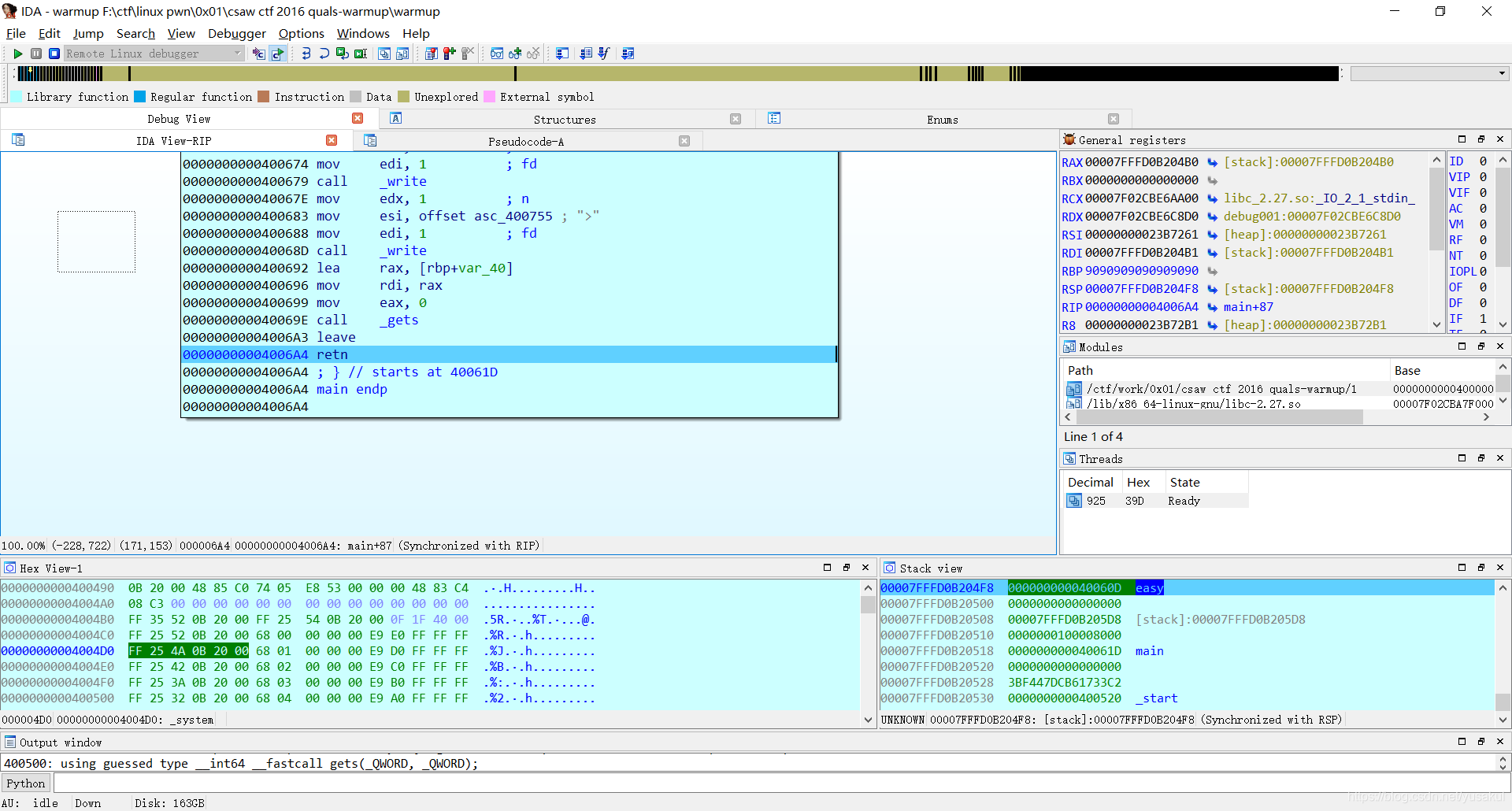1512x811 pixels.
Task: Select the call _gets instruction line
Action: coord(509,320)
